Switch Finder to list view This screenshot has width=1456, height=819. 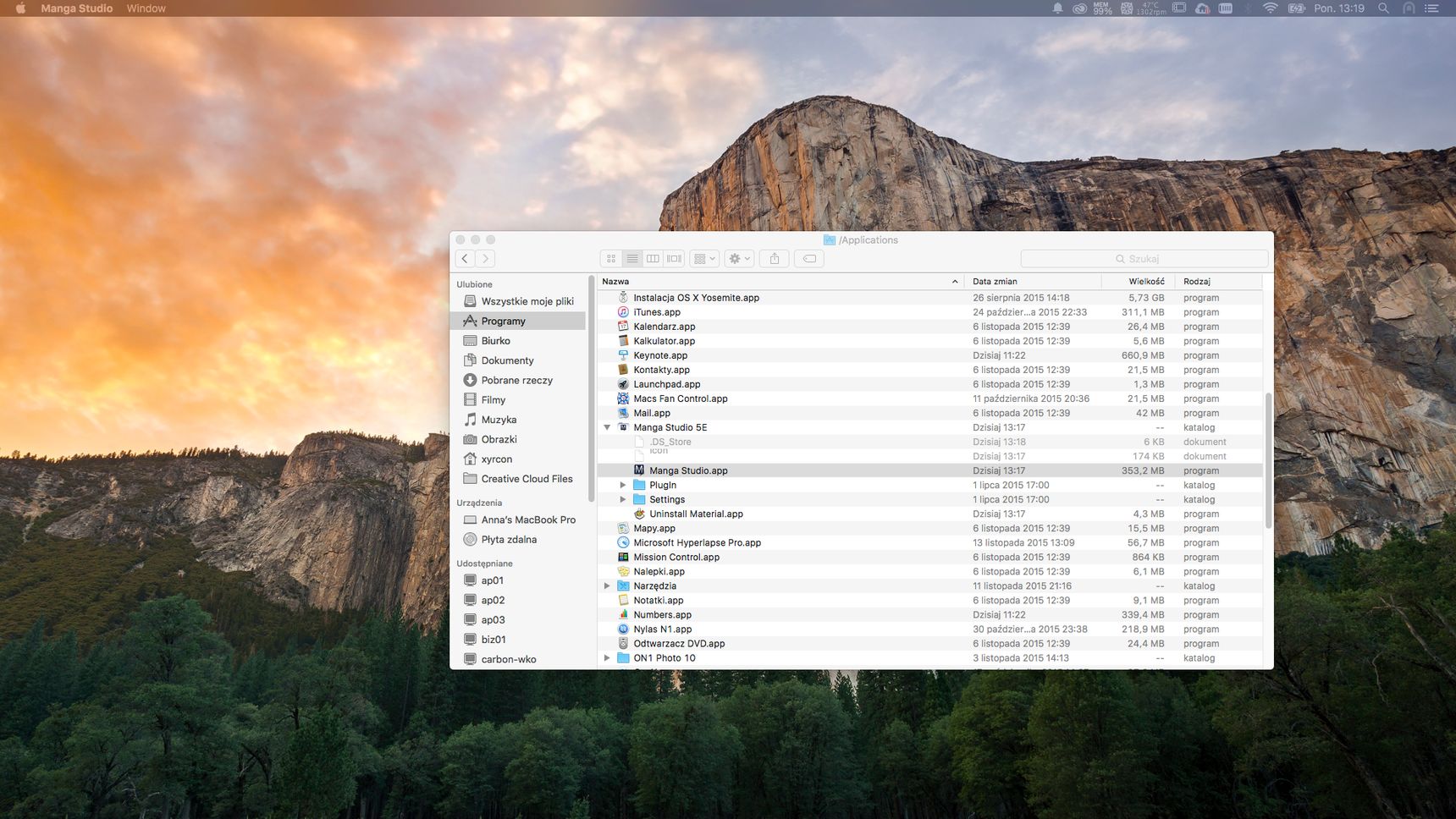(632, 259)
